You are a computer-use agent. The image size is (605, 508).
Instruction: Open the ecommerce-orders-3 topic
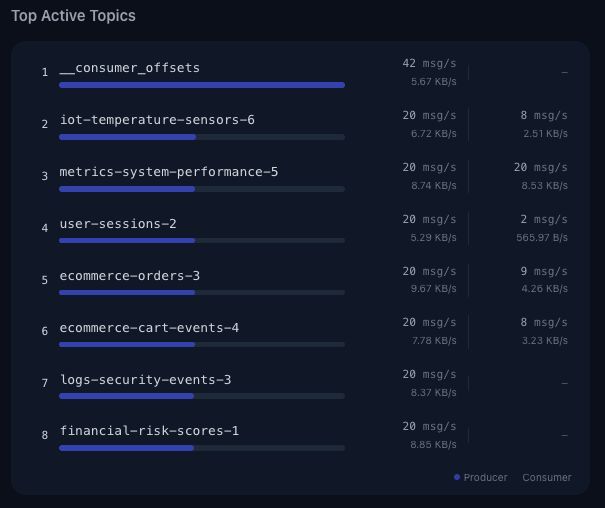[130, 276]
